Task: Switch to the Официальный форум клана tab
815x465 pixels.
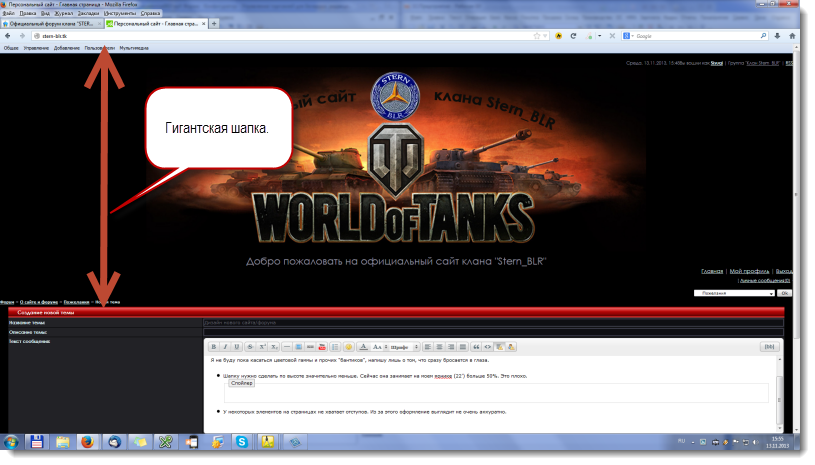Action: coord(51,24)
